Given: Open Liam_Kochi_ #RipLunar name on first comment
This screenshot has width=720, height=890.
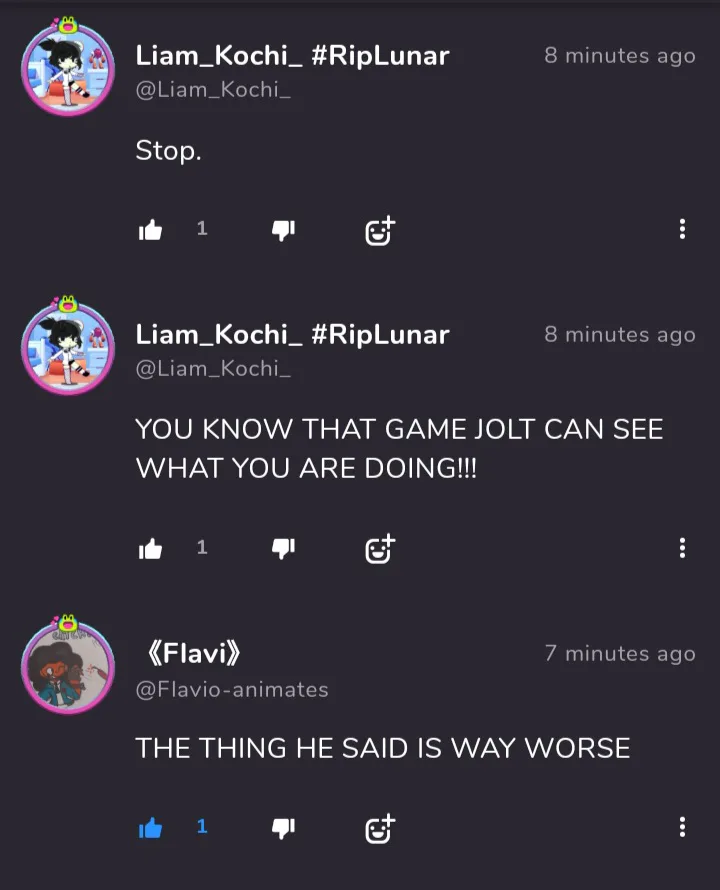Looking at the screenshot, I should [292, 56].
